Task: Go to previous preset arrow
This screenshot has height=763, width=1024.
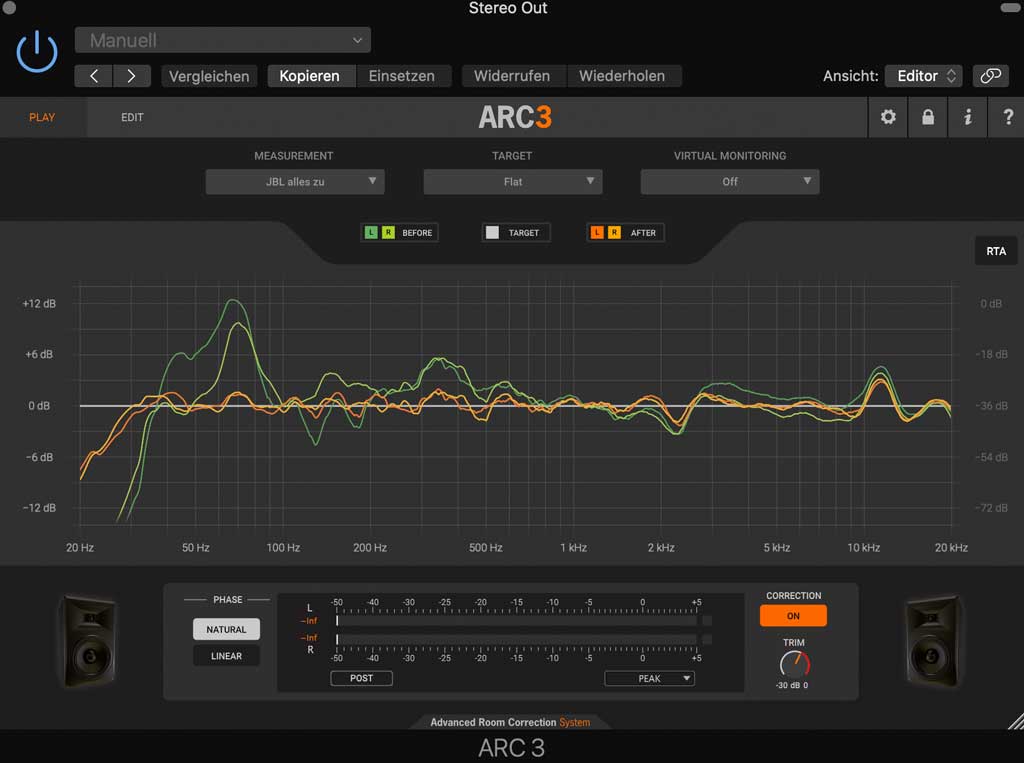Action: [94, 76]
